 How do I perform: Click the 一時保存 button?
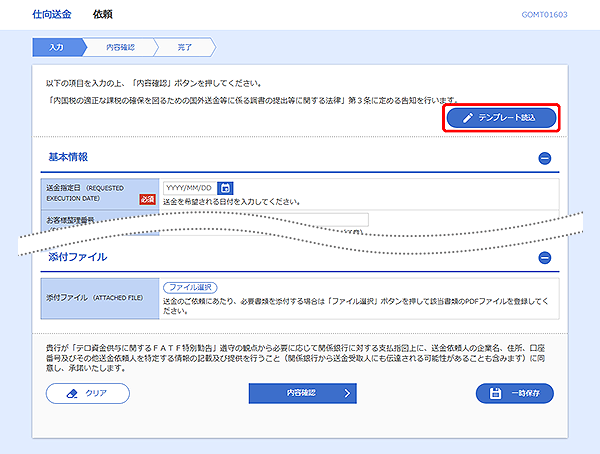pyautogui.click(x=515, y=393)
